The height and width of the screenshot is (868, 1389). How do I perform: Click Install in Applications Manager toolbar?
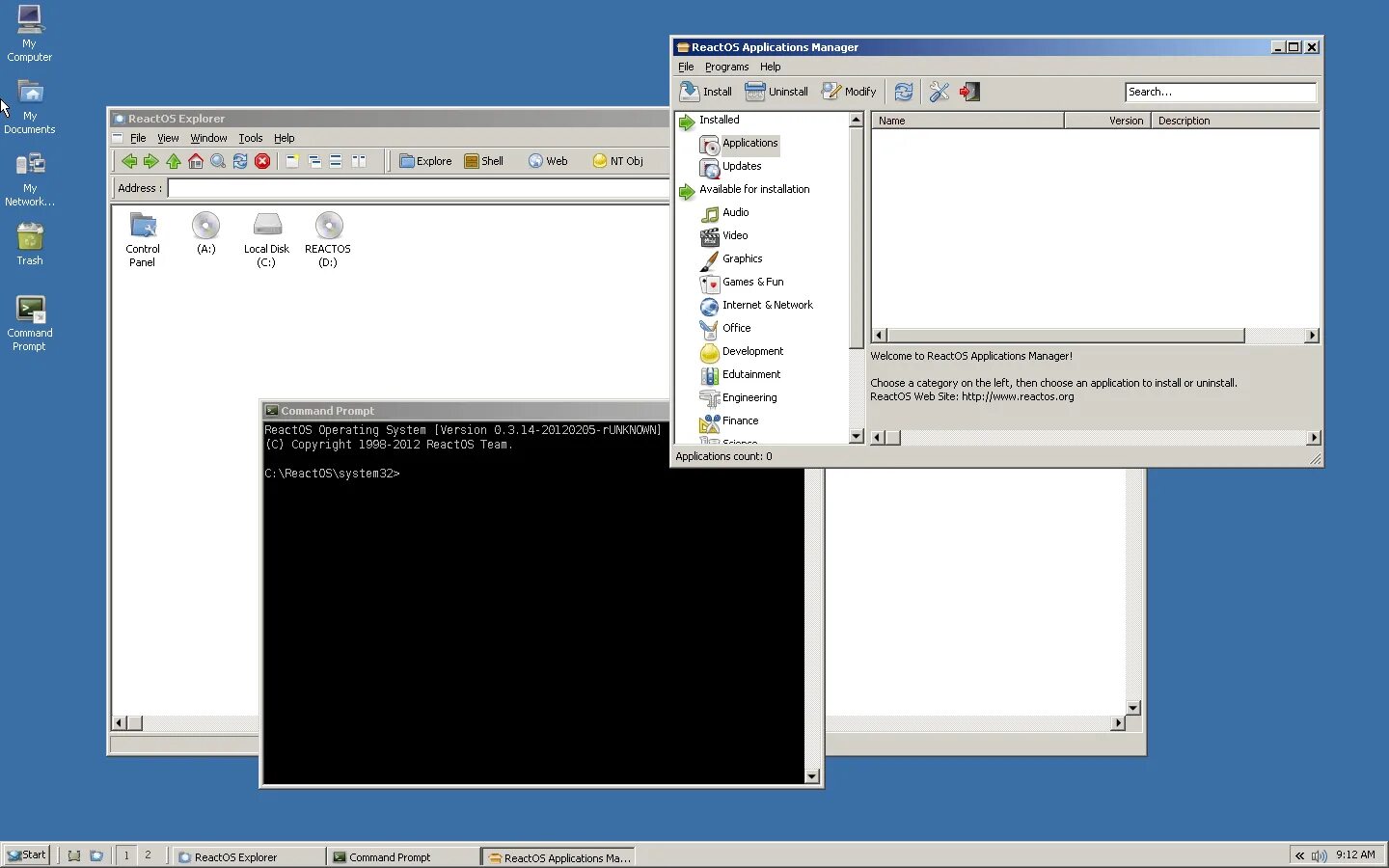click(x=706, y=92)
